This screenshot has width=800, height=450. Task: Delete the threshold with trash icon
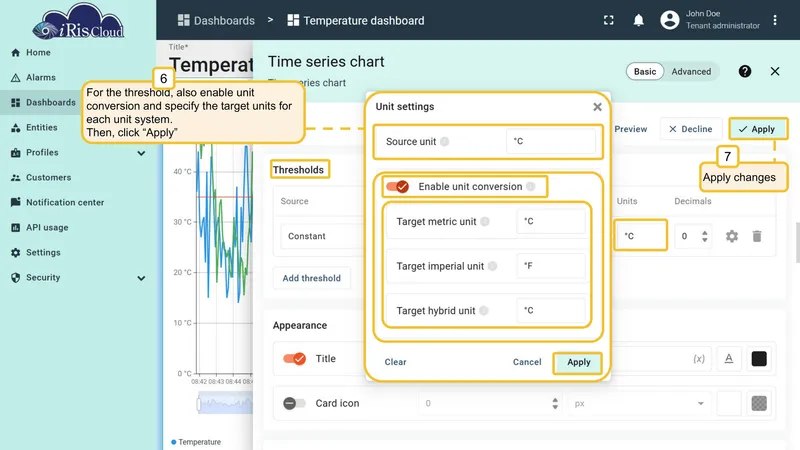point(757,236)
